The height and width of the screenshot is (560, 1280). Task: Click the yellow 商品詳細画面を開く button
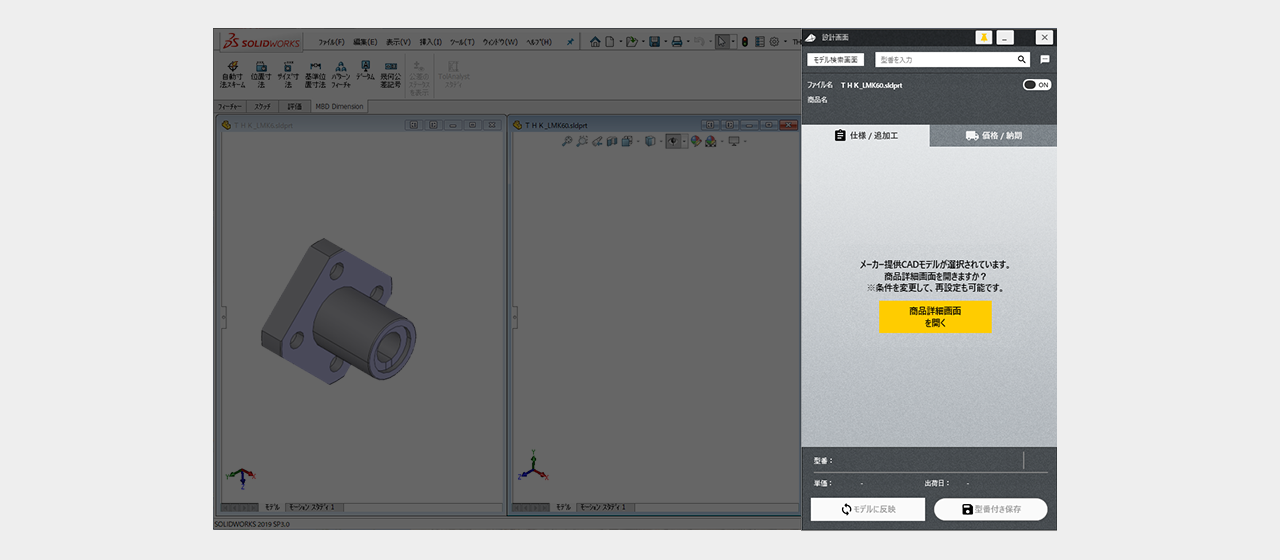pyautogui.click(x=935, y=317)
